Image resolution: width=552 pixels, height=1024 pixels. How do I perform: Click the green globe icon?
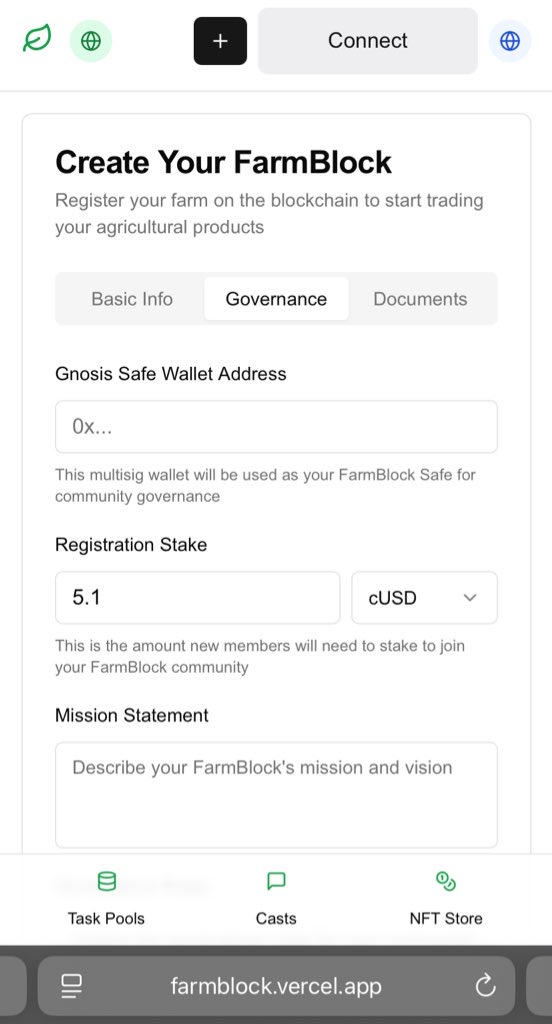tap(91, 40)
